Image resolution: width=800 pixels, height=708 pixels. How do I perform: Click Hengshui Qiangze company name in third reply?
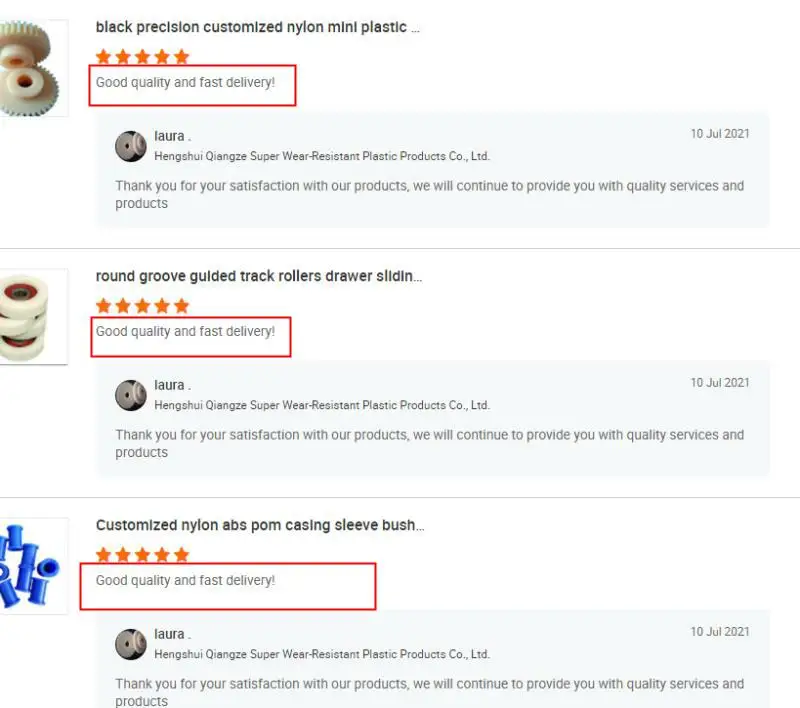point(322,654)
